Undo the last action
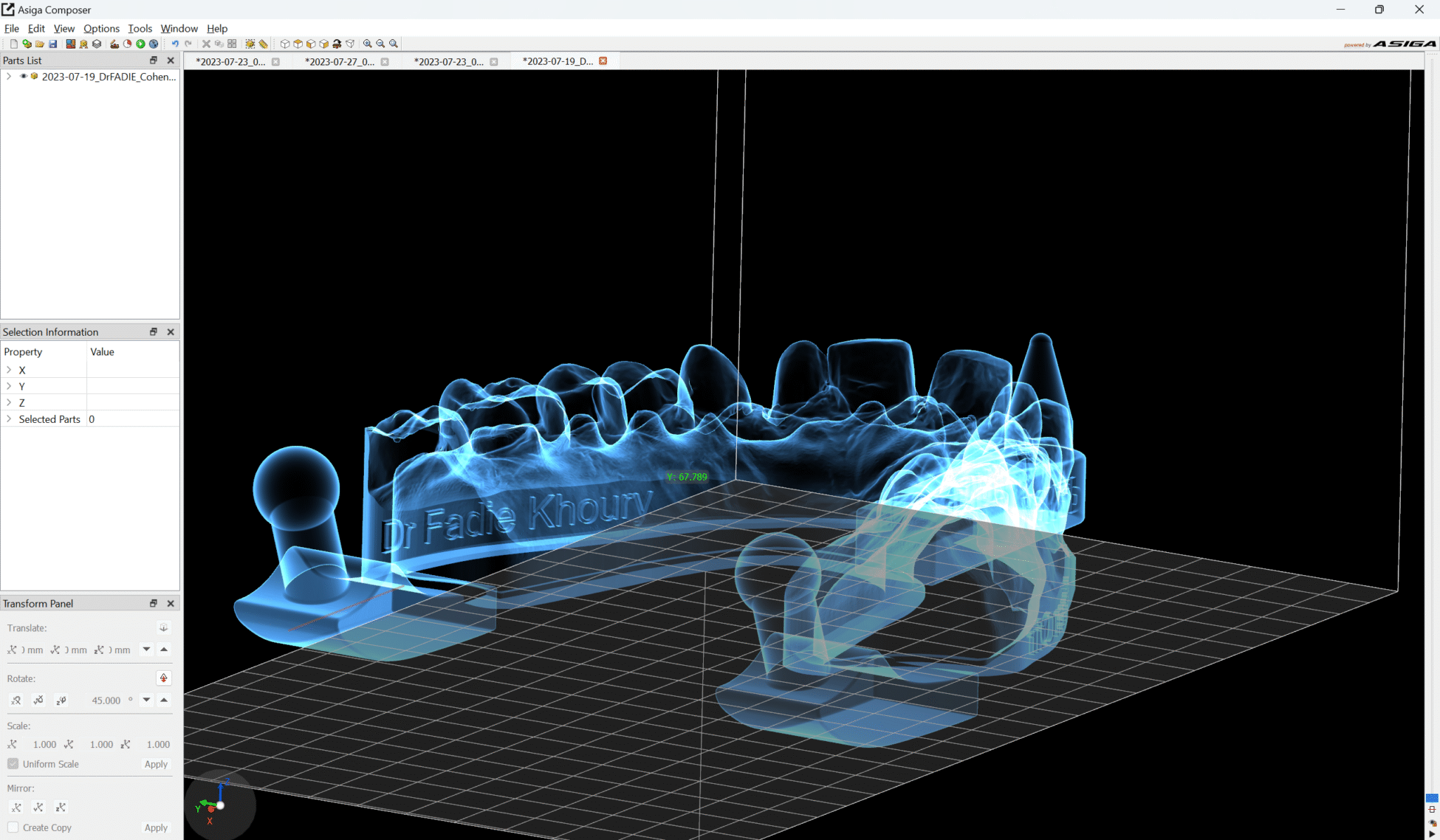Image resolution: width=1440 pixels, height=840 pixels. click(x=175, y=44)
